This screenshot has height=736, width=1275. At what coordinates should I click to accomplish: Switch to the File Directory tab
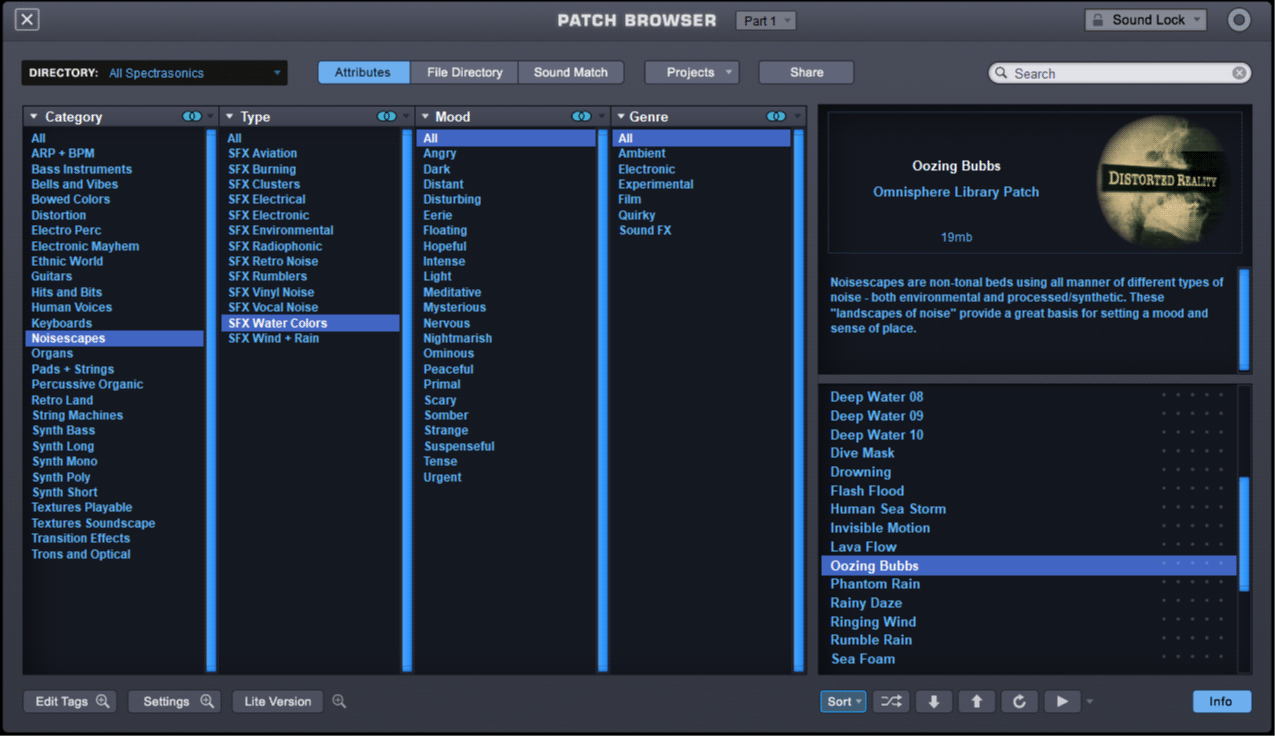point(465,73)
